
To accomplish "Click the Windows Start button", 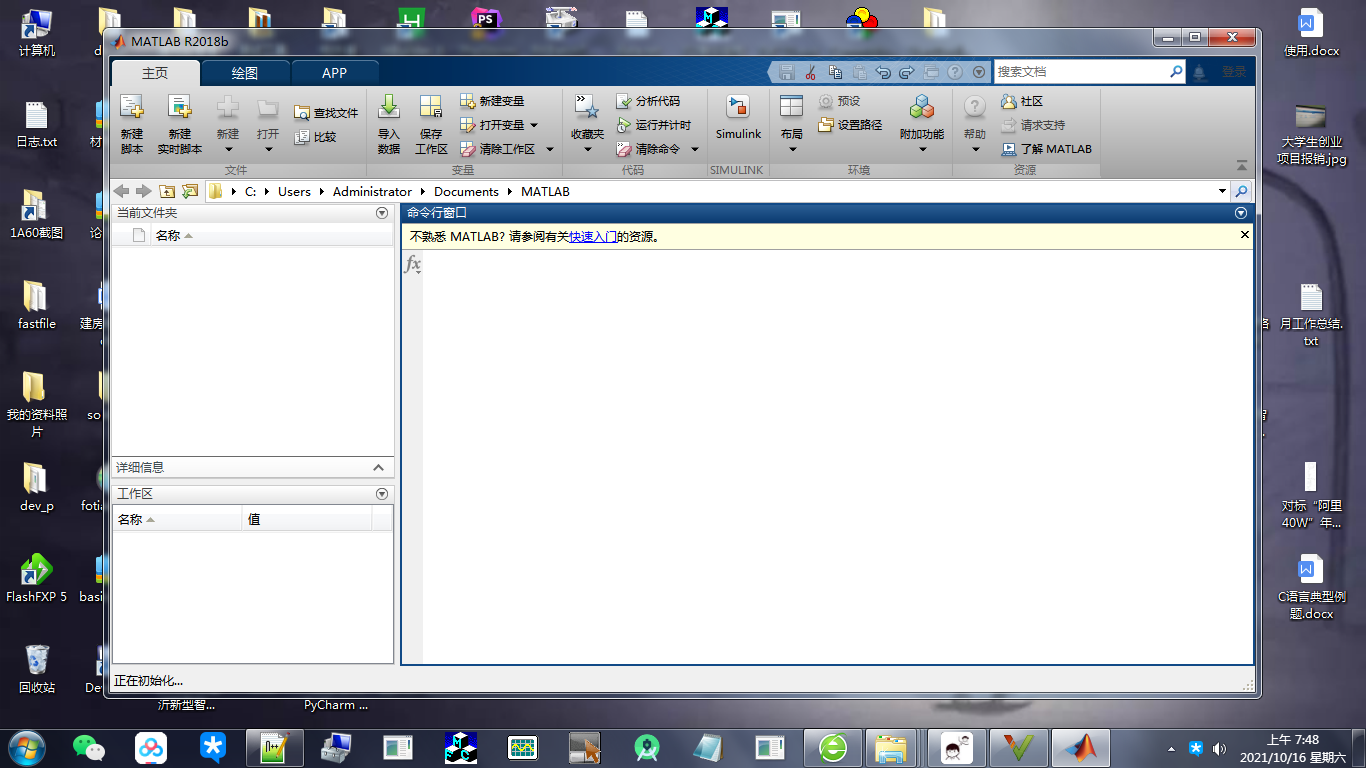I will (27, 747).
